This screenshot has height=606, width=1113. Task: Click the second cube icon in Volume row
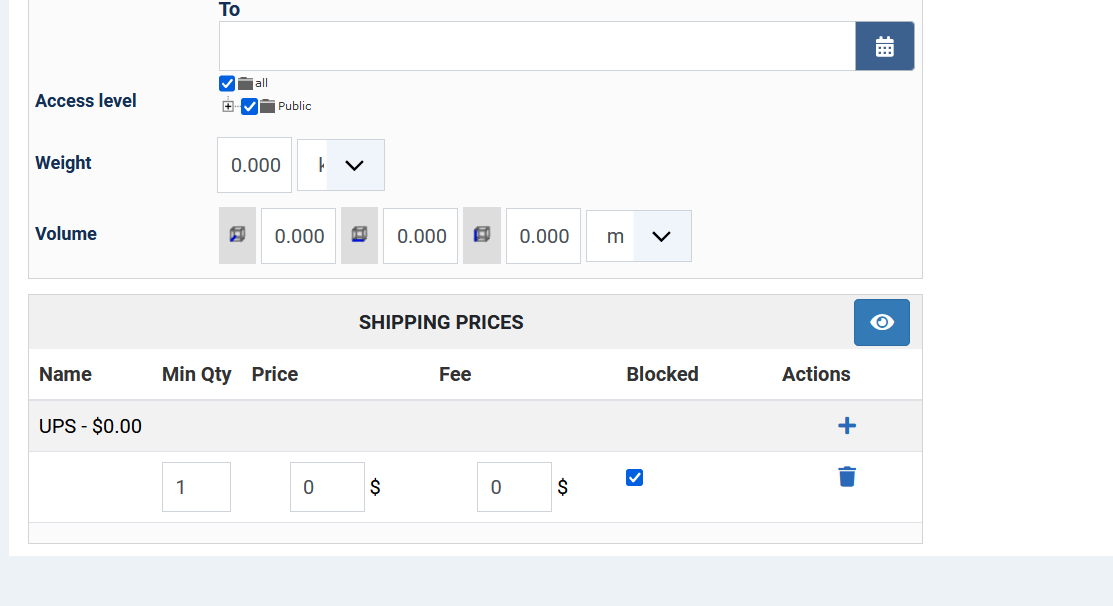[359, 235]
